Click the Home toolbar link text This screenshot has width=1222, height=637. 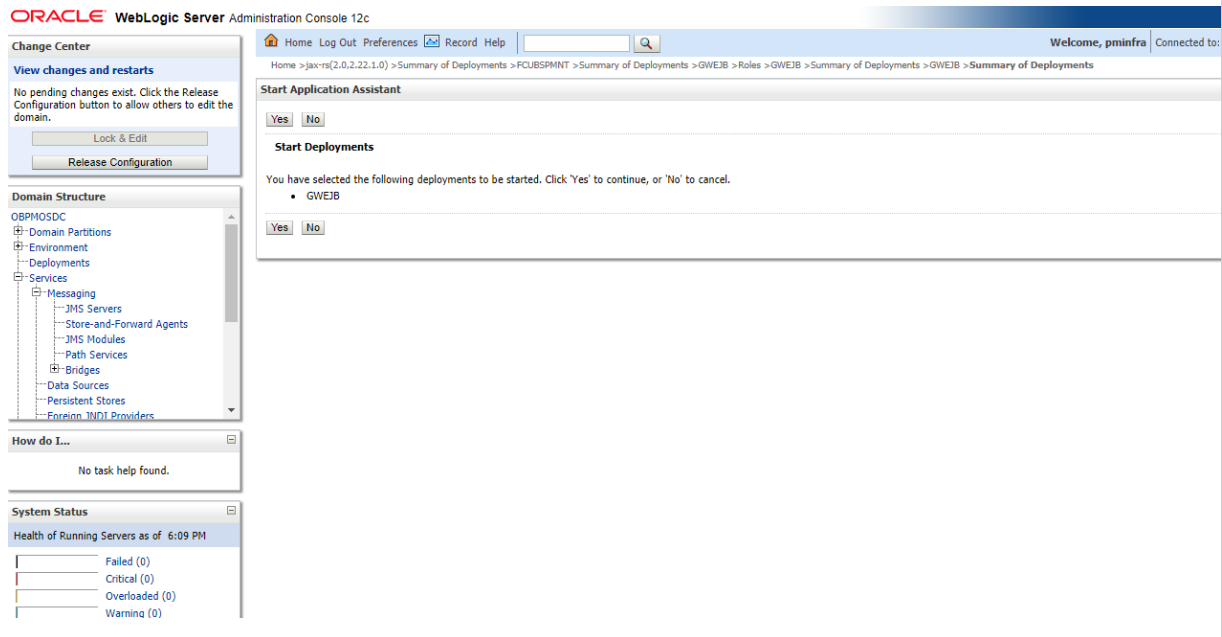click(298, 43)
